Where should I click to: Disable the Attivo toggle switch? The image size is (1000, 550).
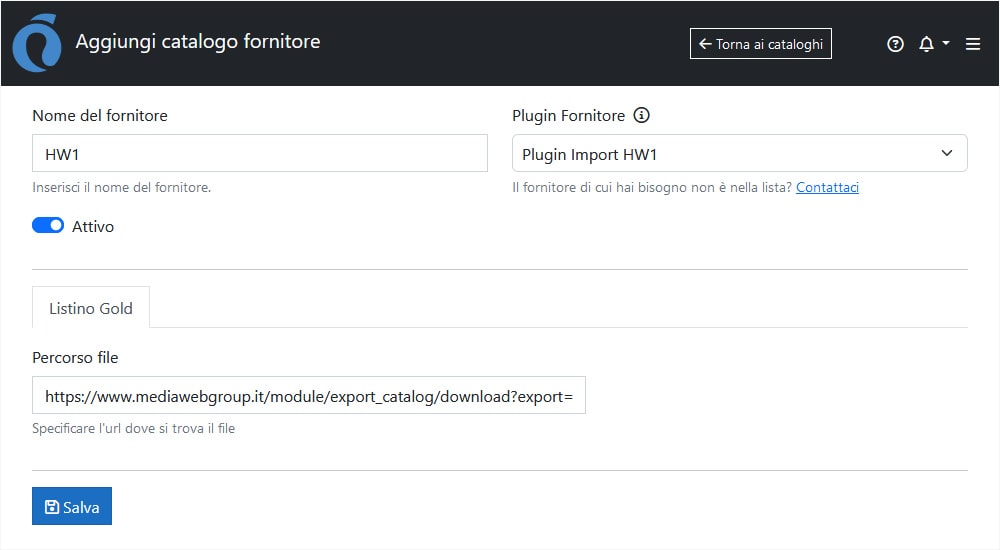(48, 226)
